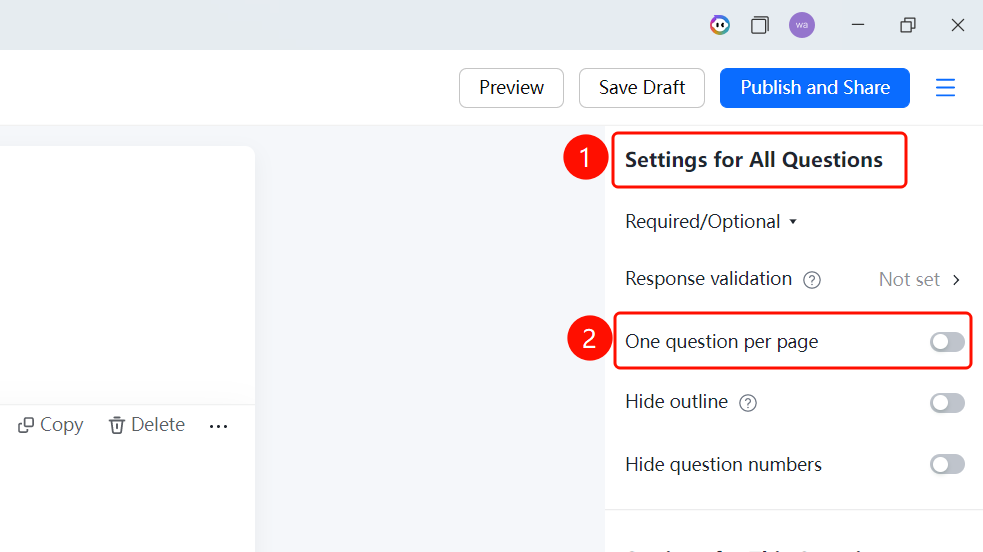983x552 pixels.
Task: Close the browser window
Action: pos(957,25)
